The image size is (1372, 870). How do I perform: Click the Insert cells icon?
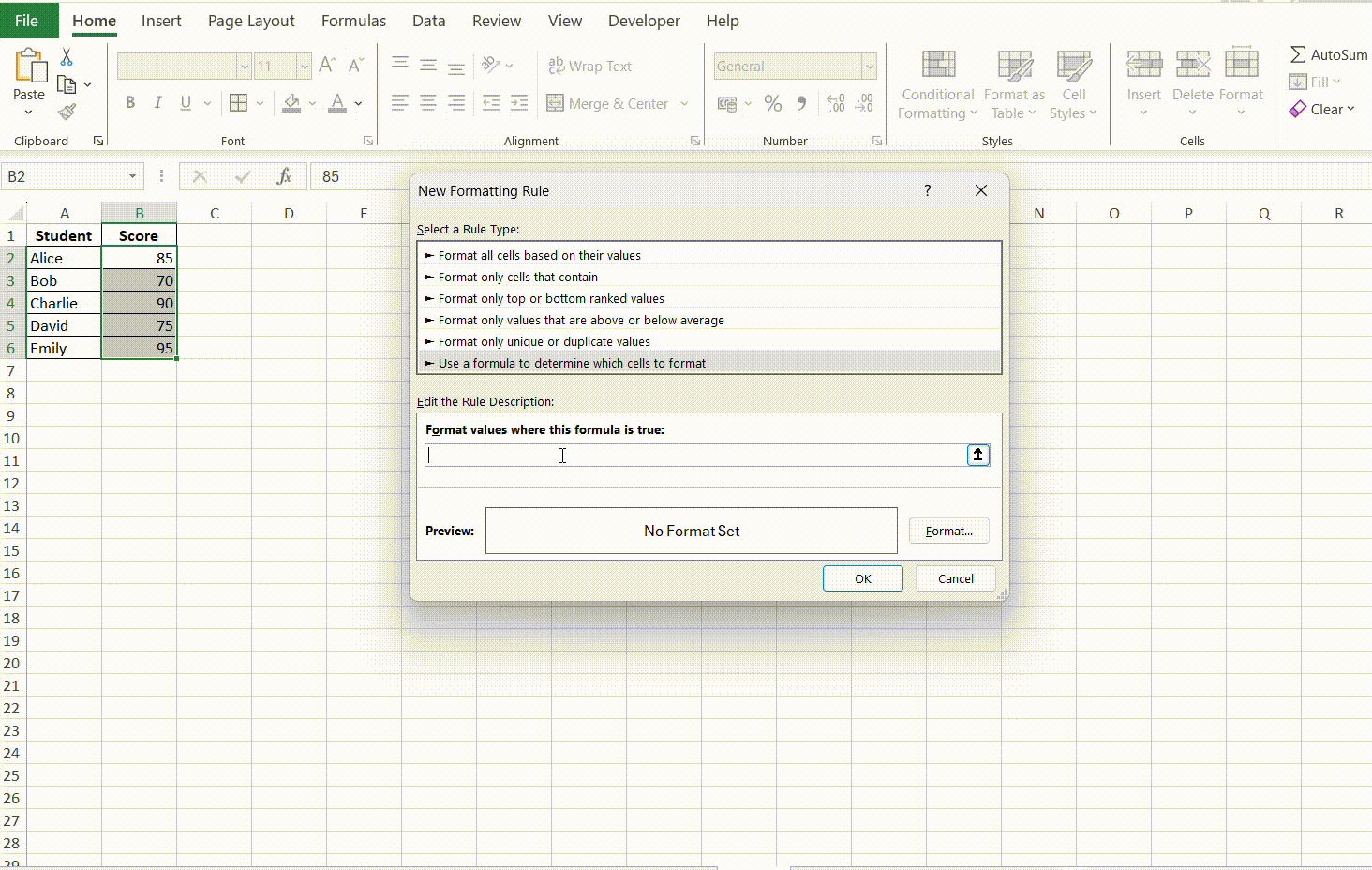1143,64
